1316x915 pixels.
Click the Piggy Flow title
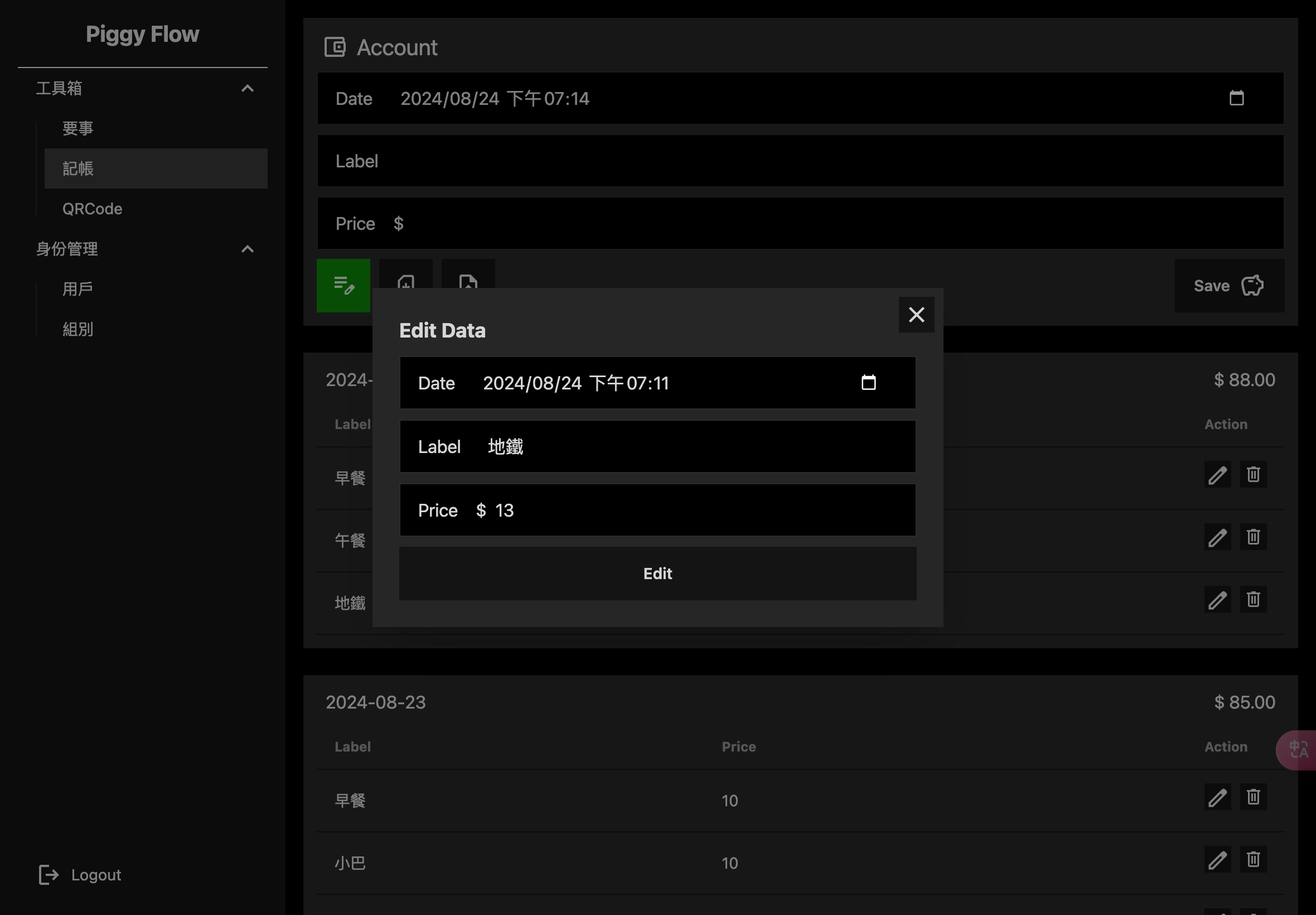(x=143, y=35)
